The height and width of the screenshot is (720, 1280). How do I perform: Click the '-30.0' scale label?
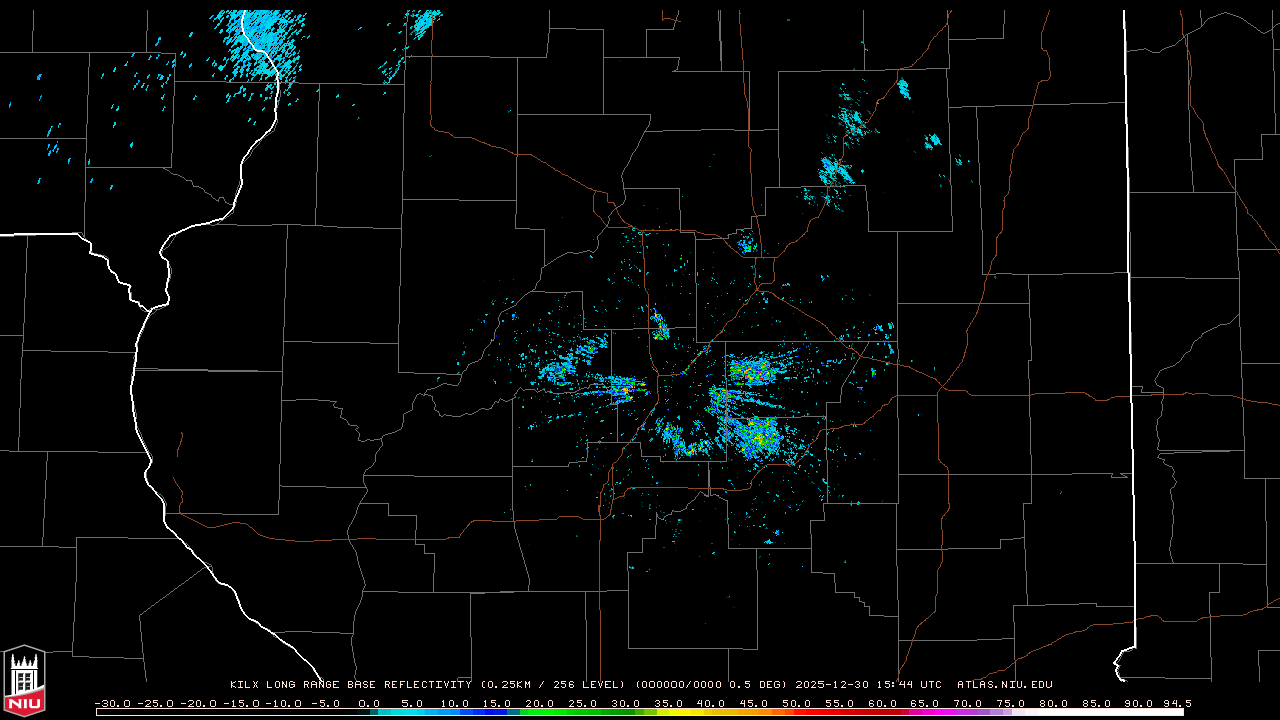pos(112,703)
